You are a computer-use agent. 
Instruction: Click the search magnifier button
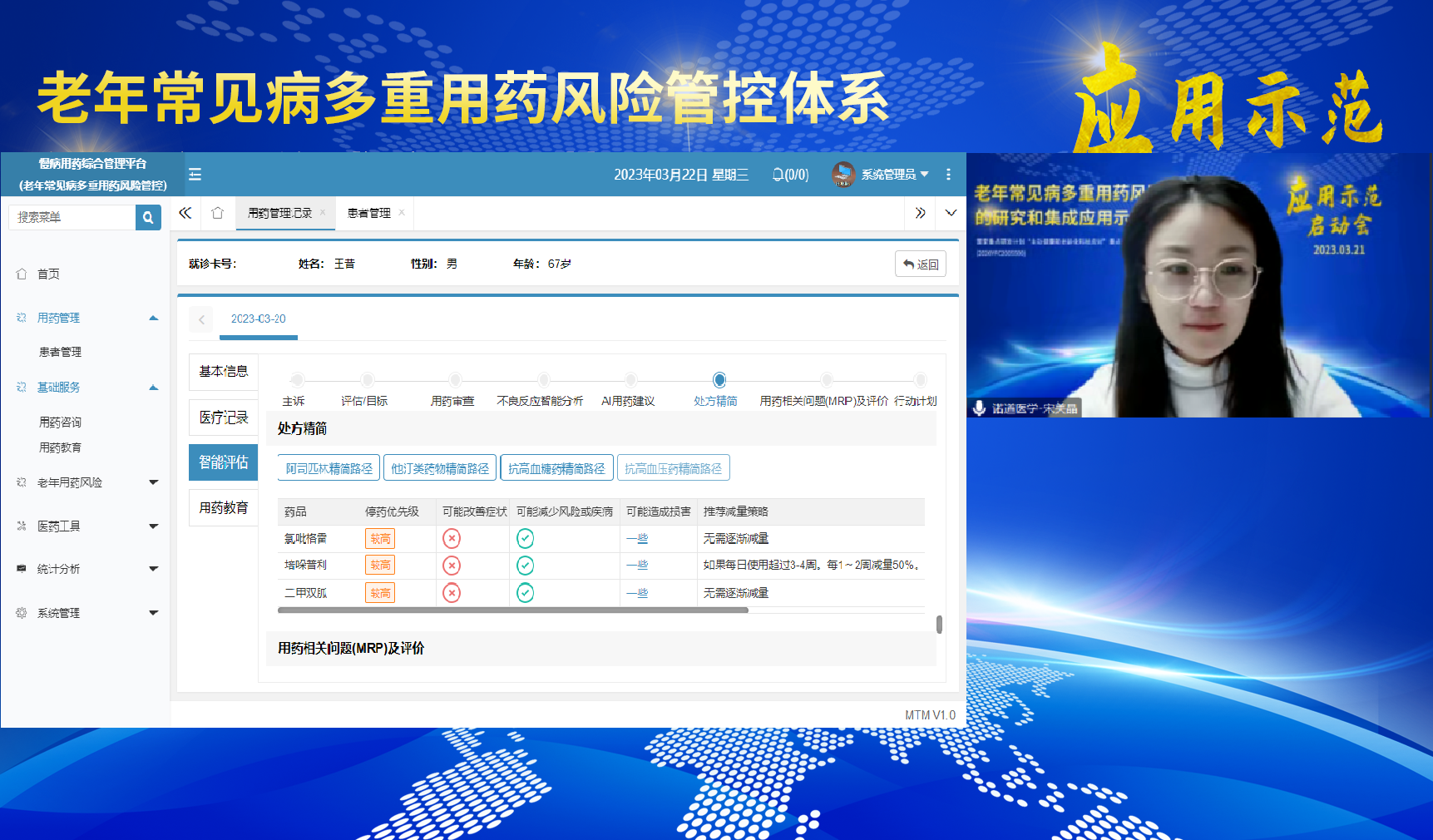click(x=148, y=217)
